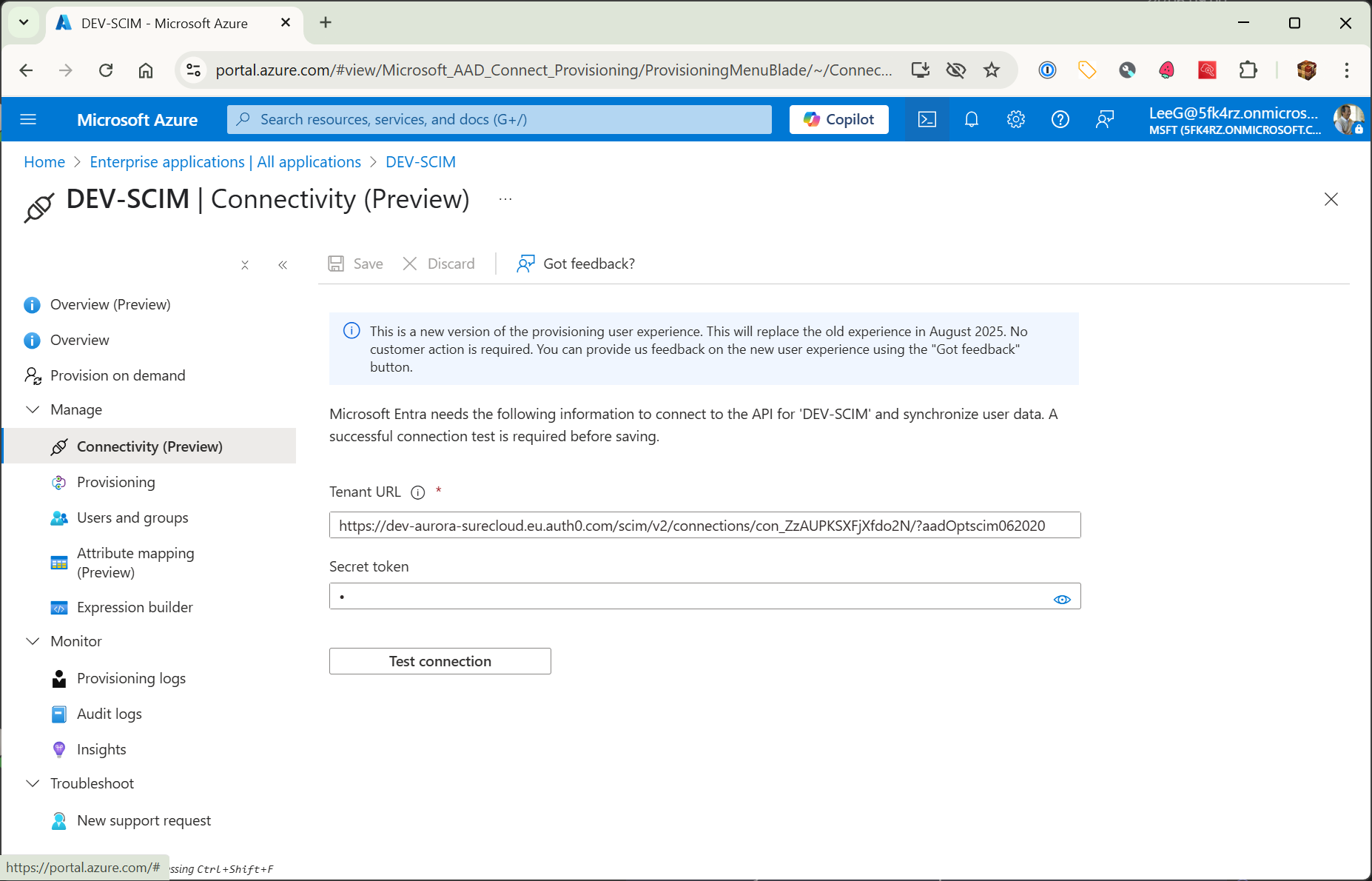Image resolution: width=1372 pixels, height=881 pixels.
Task: Collapse the Troubleshoot section
Action: click(x=33, y=783)
